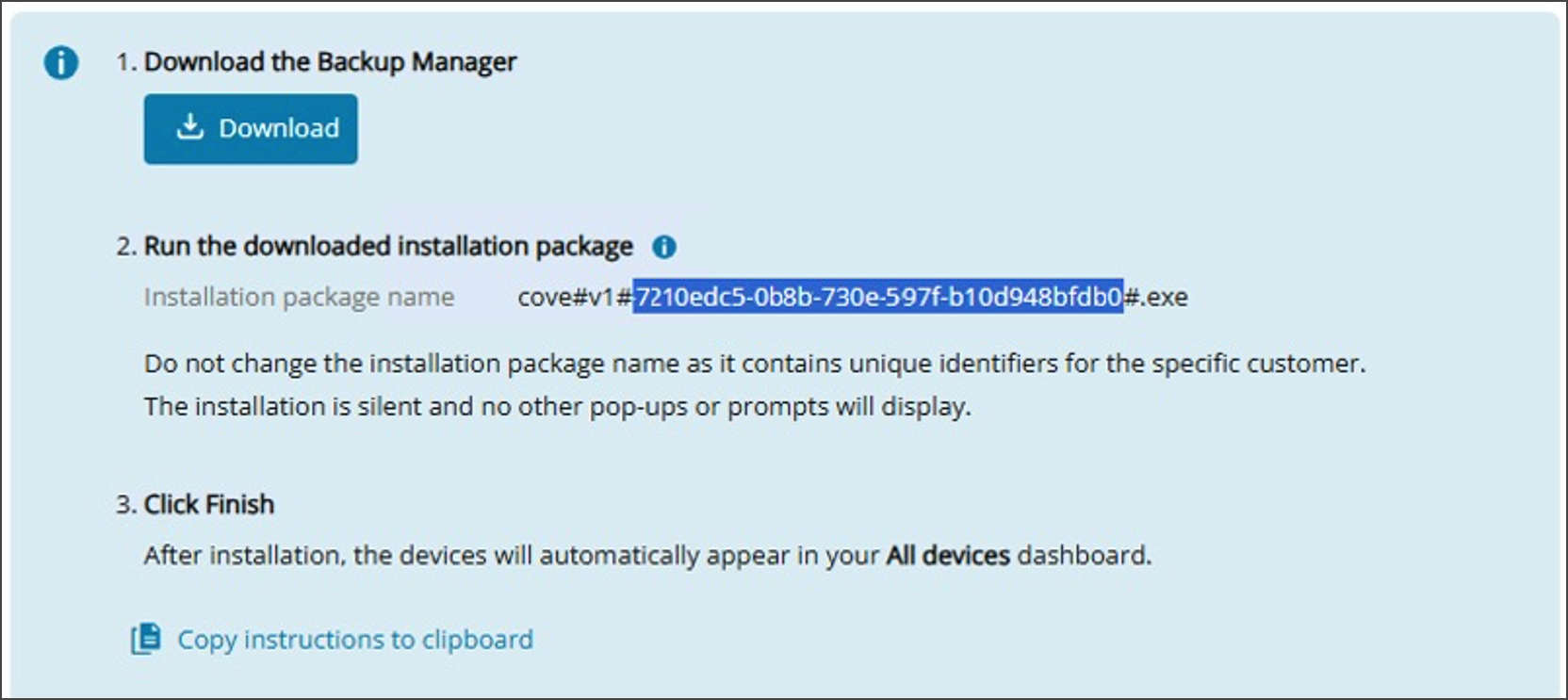1568x700 pixels.
Task: Click the large blue info icon
Action: point(61,63)
